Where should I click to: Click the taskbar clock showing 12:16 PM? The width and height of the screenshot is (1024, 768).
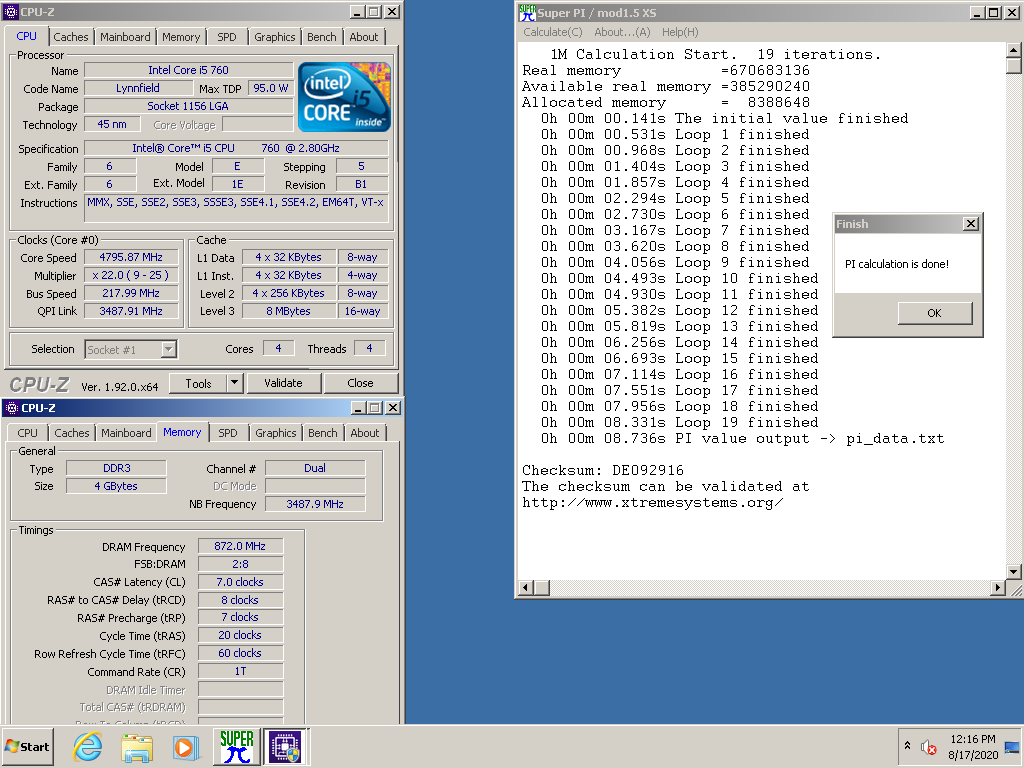click(973, 739)
